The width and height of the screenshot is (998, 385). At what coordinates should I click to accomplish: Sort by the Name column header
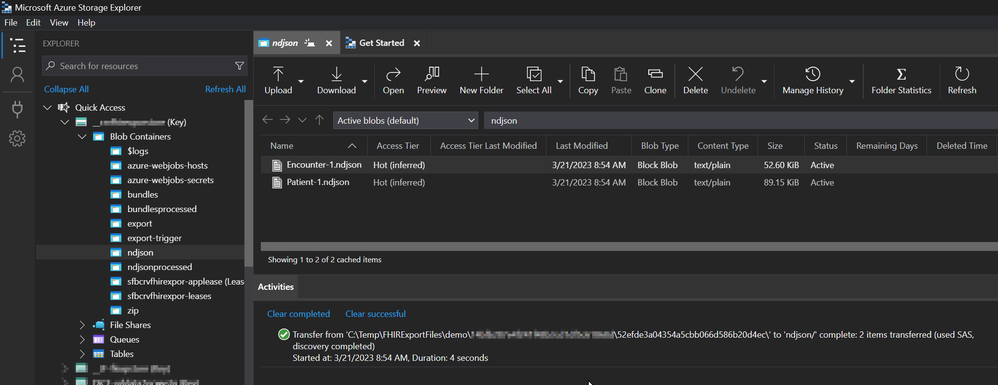coord(314,146)
